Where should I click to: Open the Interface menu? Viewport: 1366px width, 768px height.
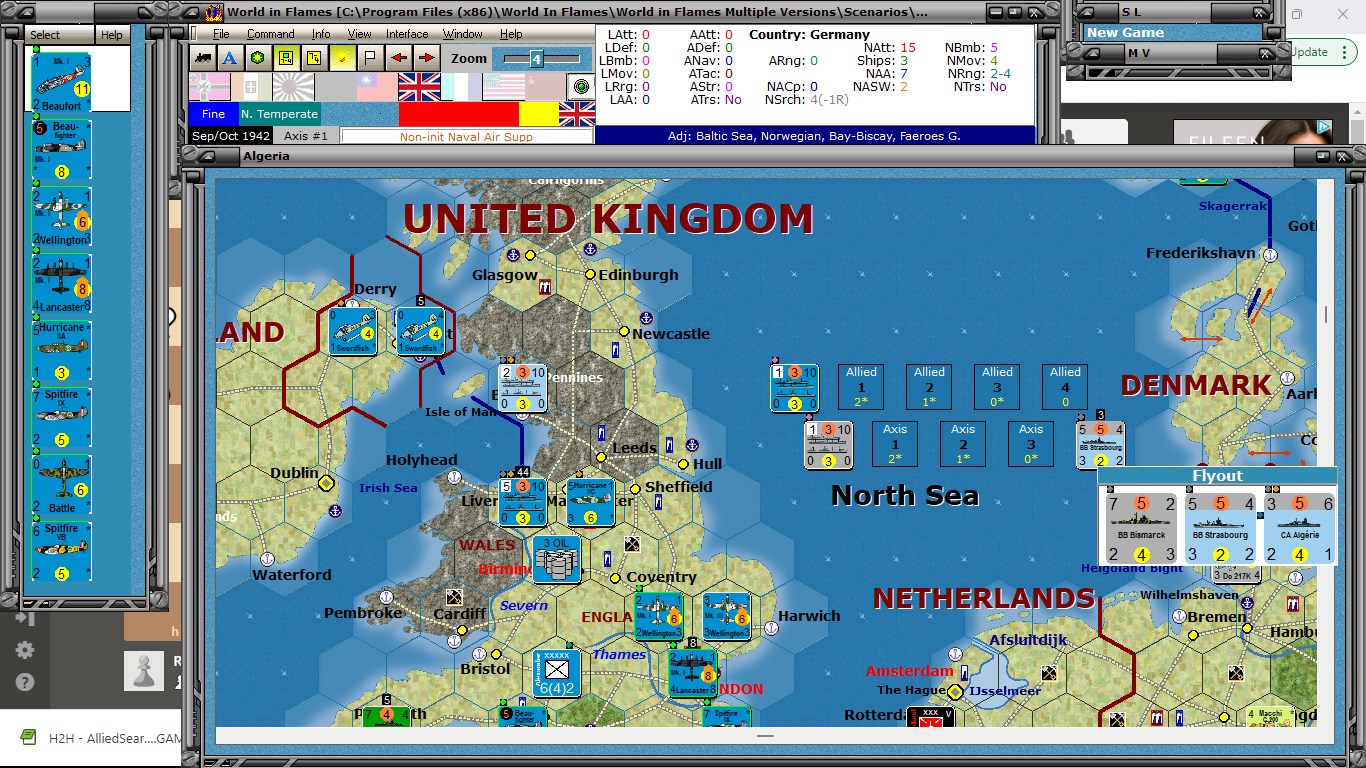(x=407, y=34)
